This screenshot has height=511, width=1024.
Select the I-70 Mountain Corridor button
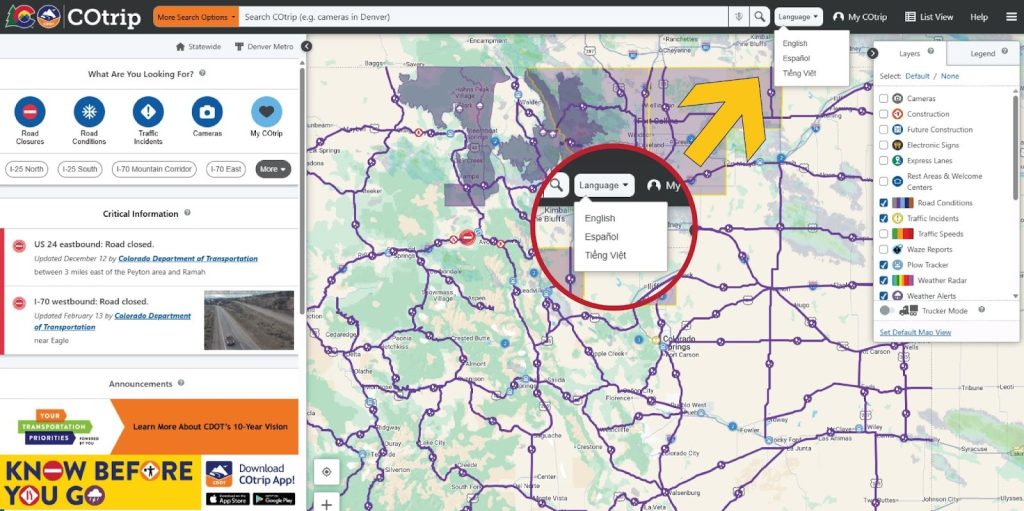tap(154, 169)
